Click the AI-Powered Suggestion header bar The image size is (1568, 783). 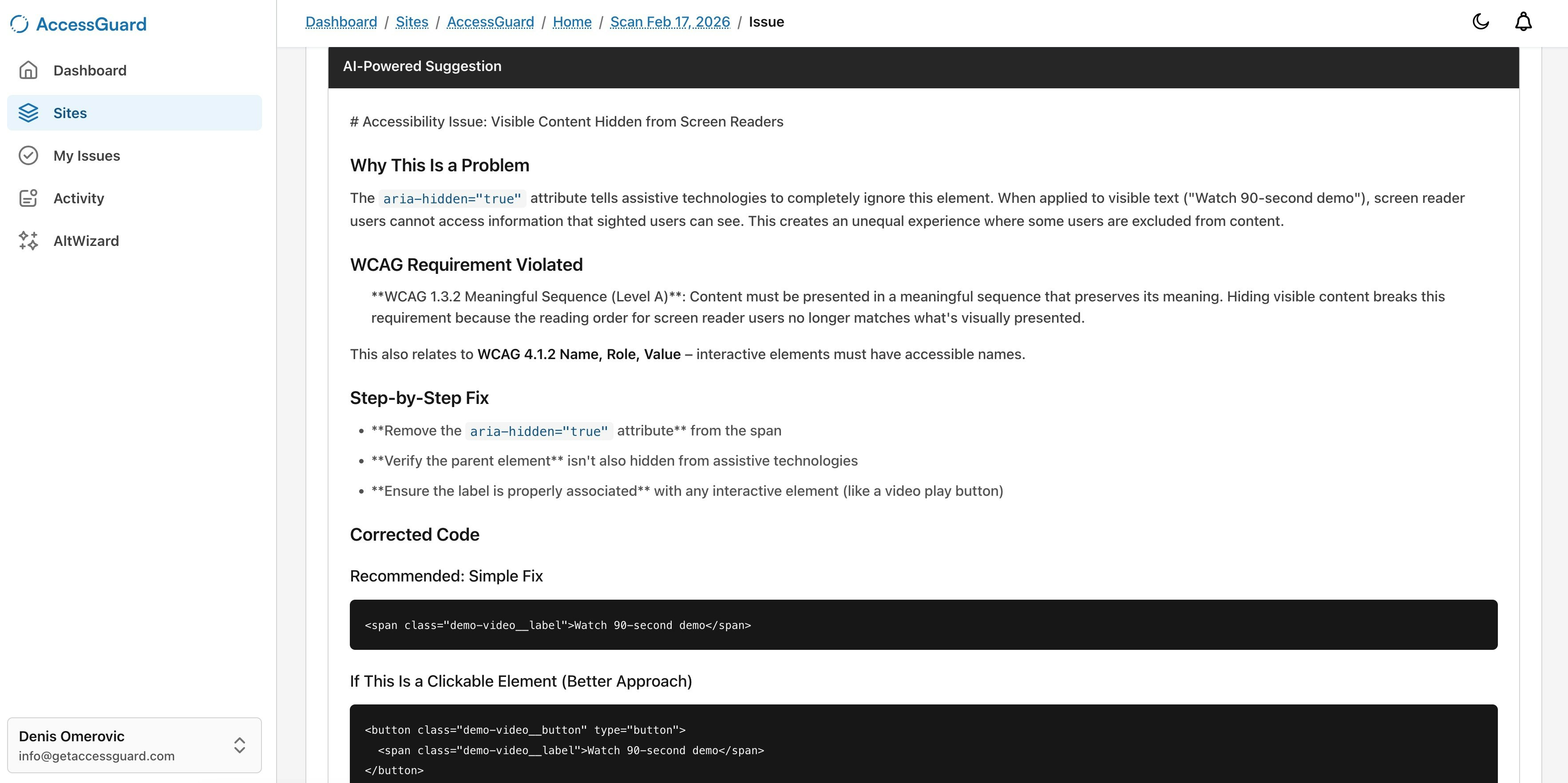(x=923, y=66)
